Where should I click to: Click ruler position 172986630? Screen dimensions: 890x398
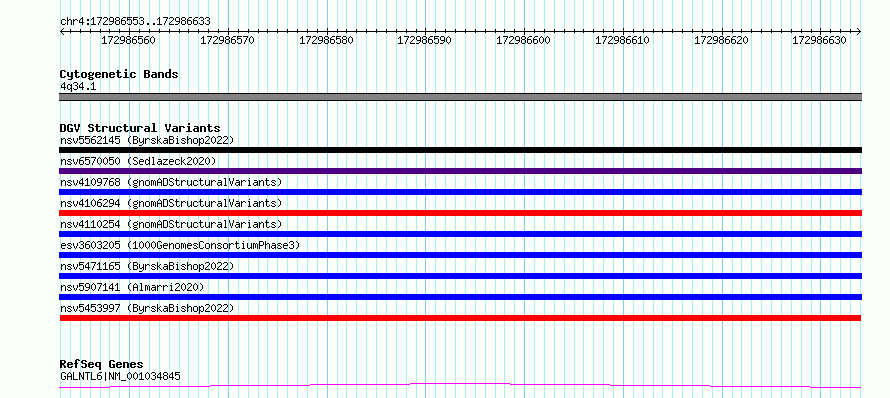(x=820, y=40)
